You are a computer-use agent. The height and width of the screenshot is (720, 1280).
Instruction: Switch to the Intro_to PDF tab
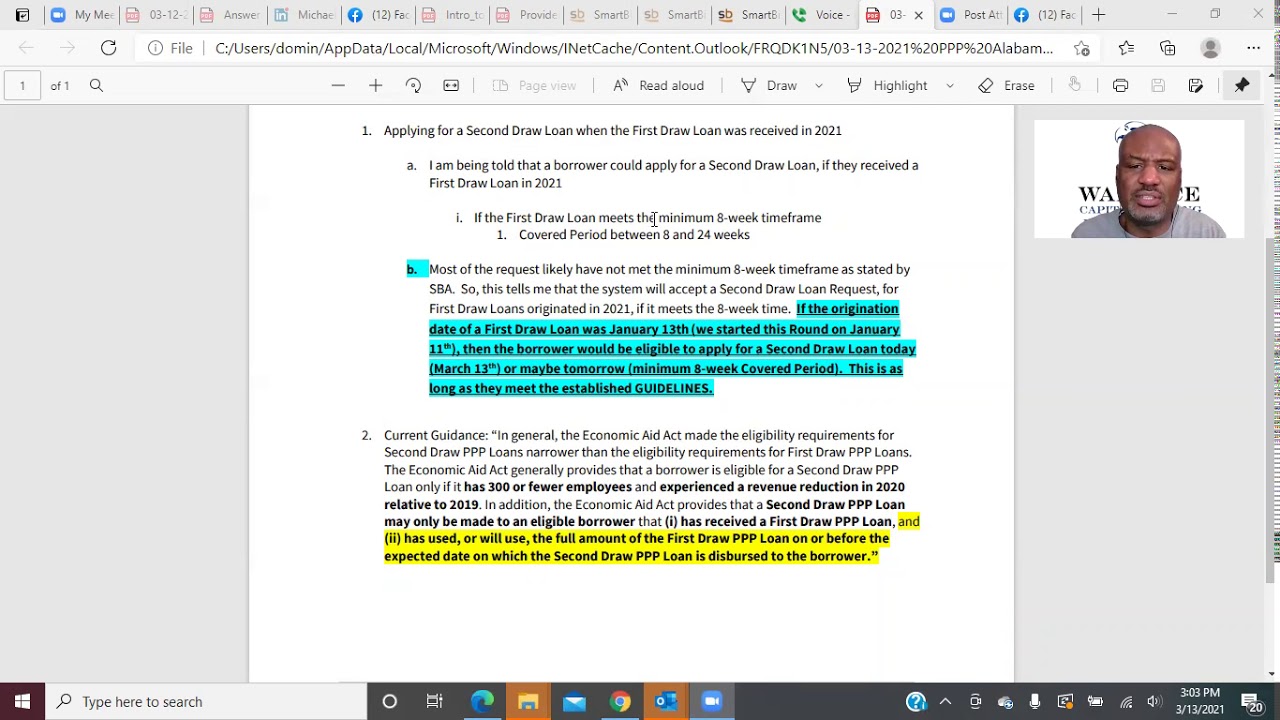452,15
